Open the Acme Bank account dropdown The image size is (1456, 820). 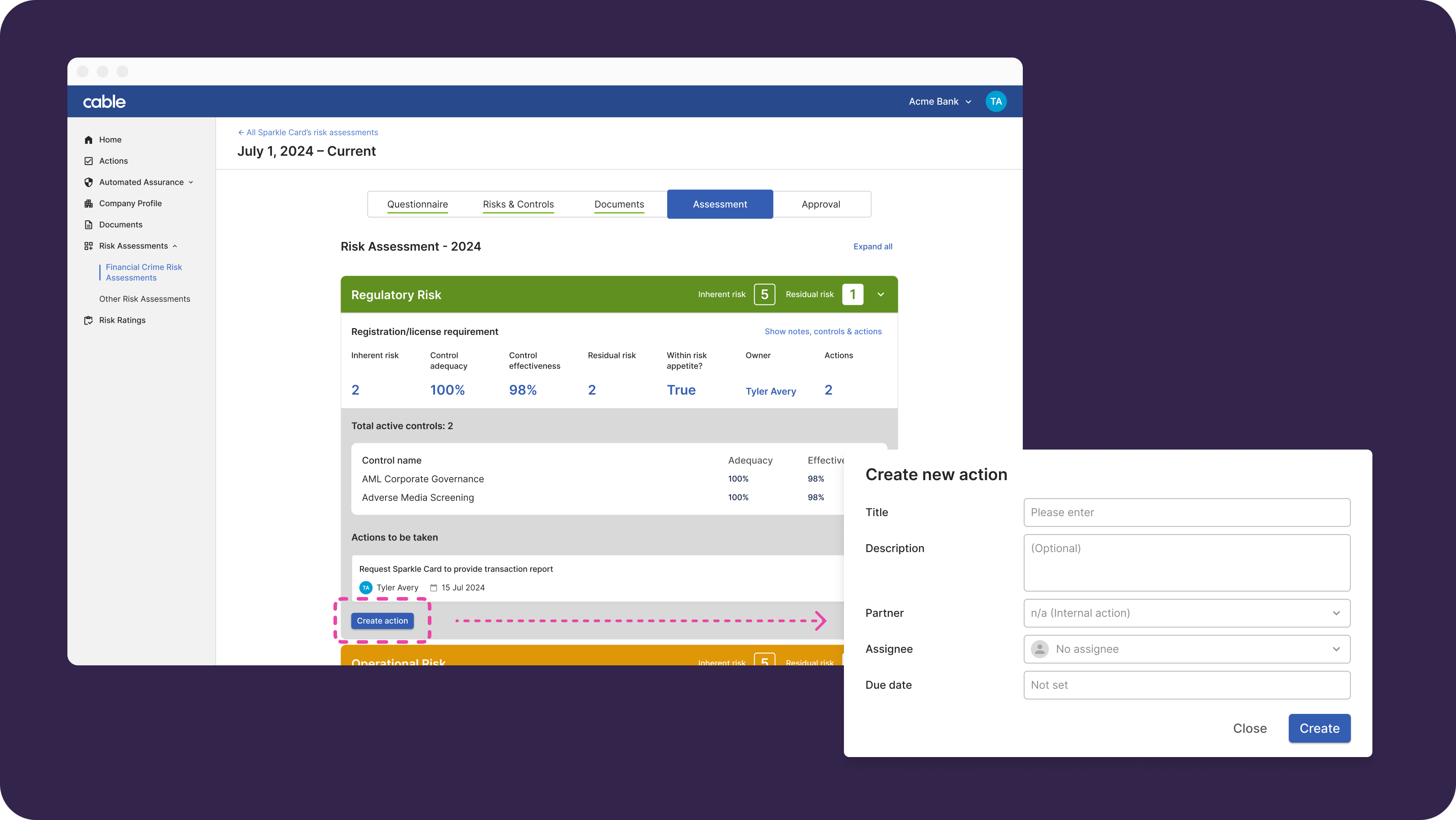click(x=939, y=102)
